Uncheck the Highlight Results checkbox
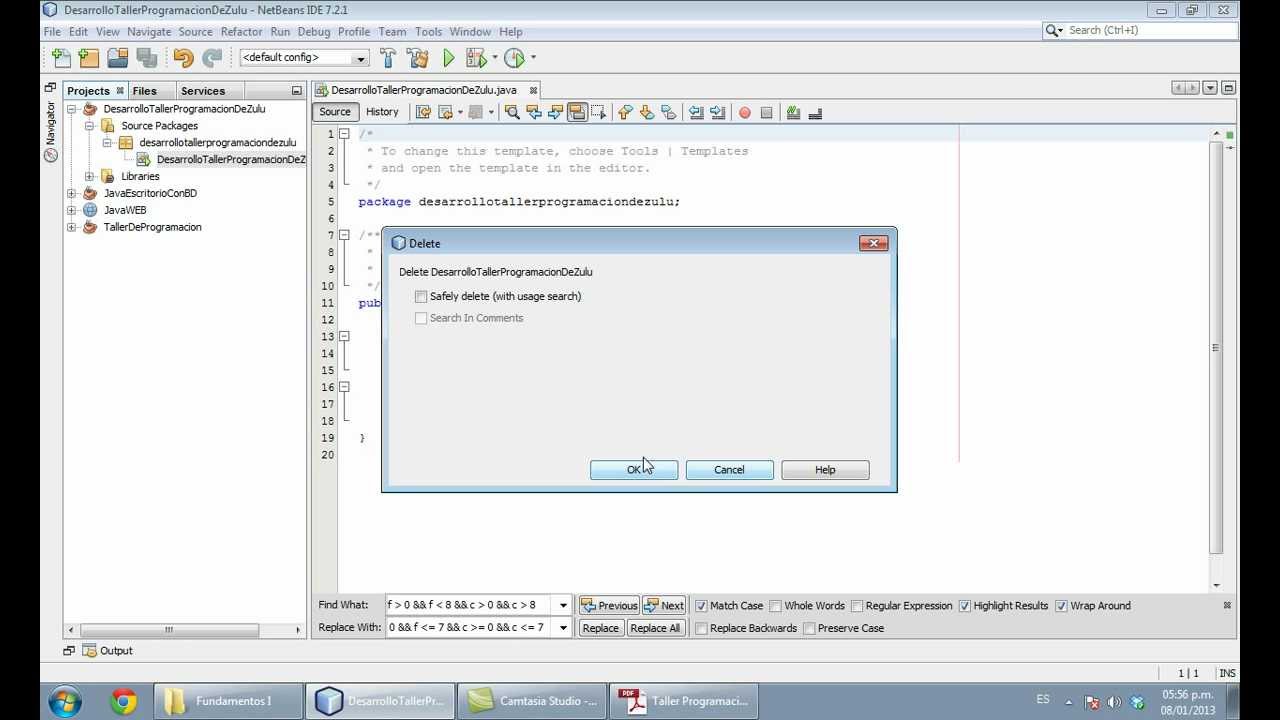This screenshot has height=720, width=1280. coord(965,606)
